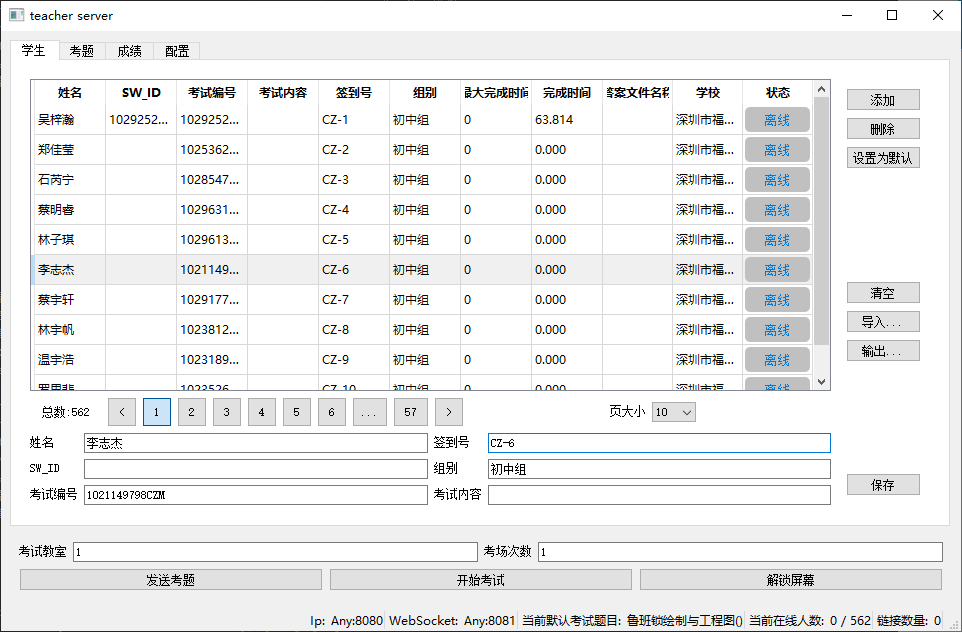The height and width of the screenshot is (632, 962).
Task: Click the 添加 button
Action: tap(882, 100)
